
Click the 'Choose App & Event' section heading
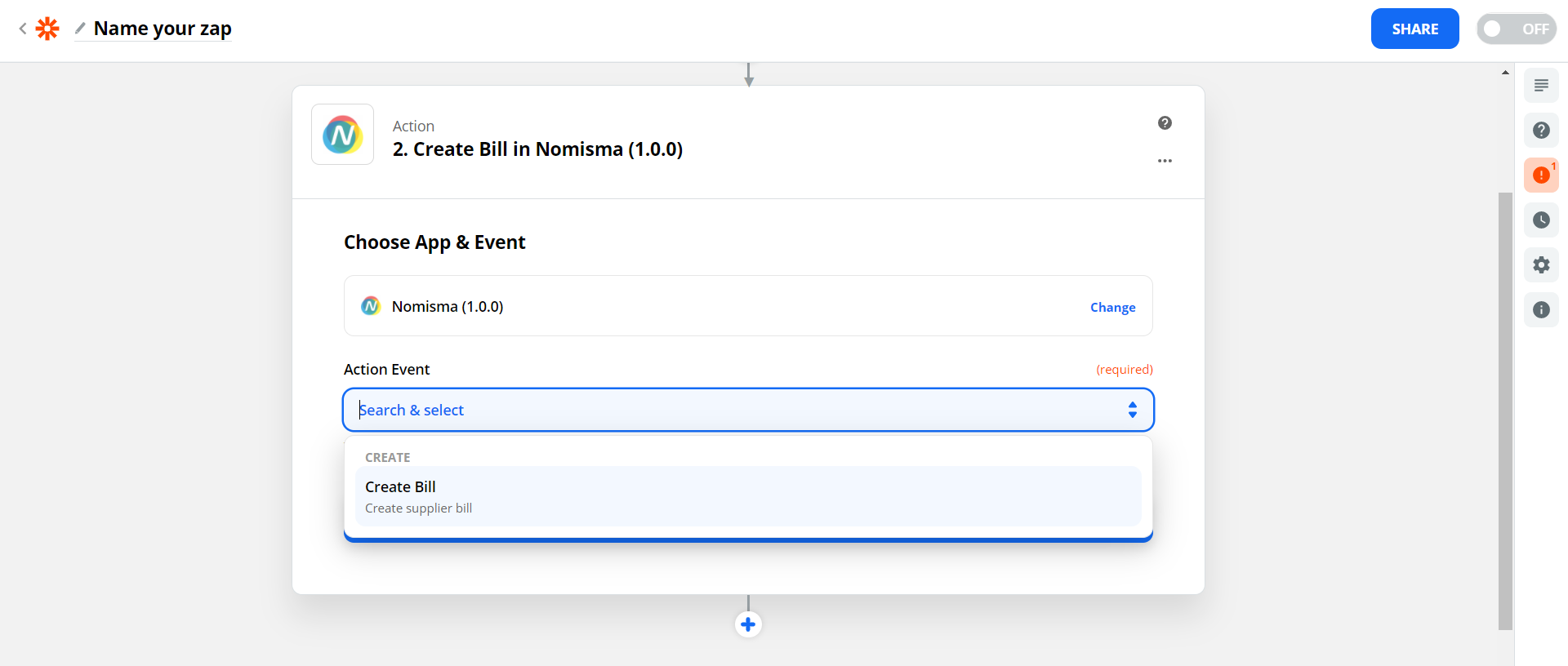pos(434,242)
